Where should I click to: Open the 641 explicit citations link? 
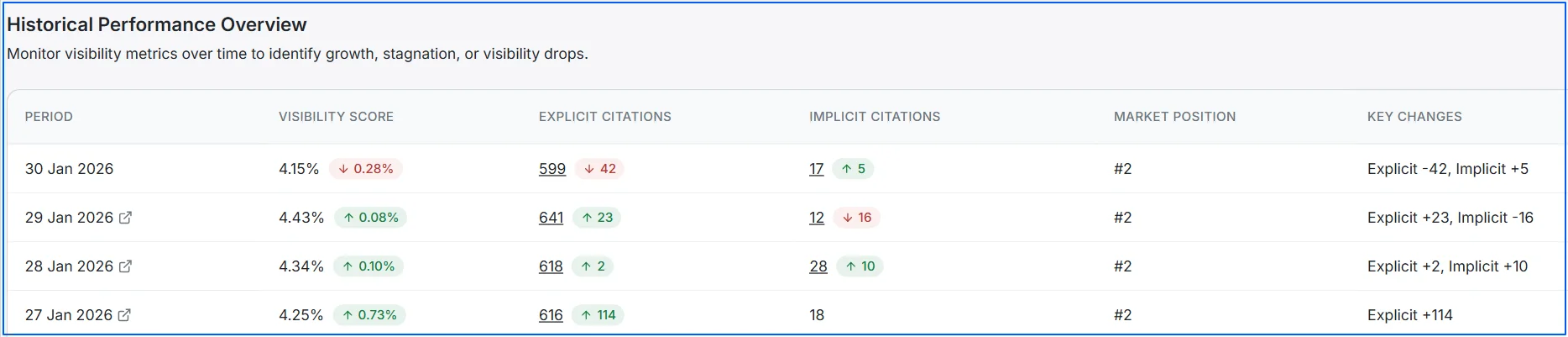tap(551, 218)
